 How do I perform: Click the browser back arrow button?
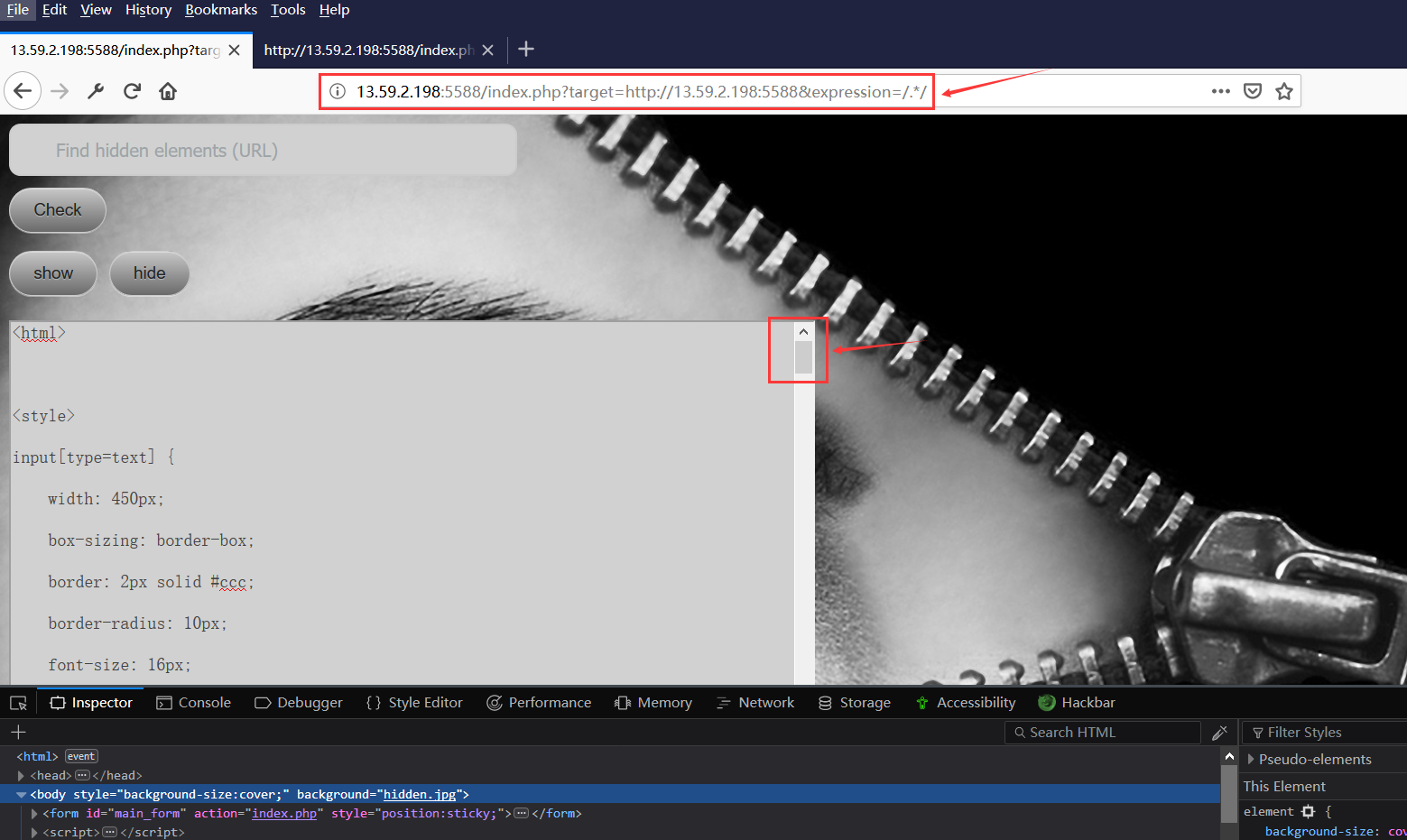coord(23,91)
